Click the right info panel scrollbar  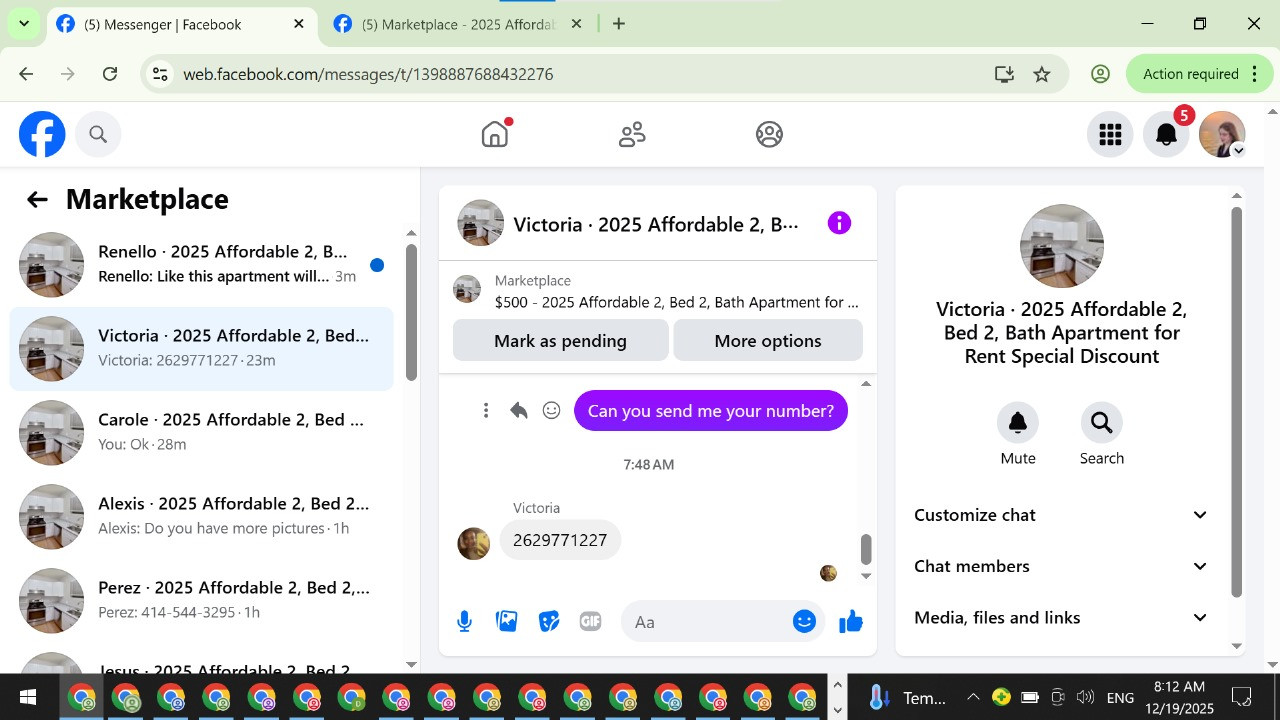tap(1237, 402)
